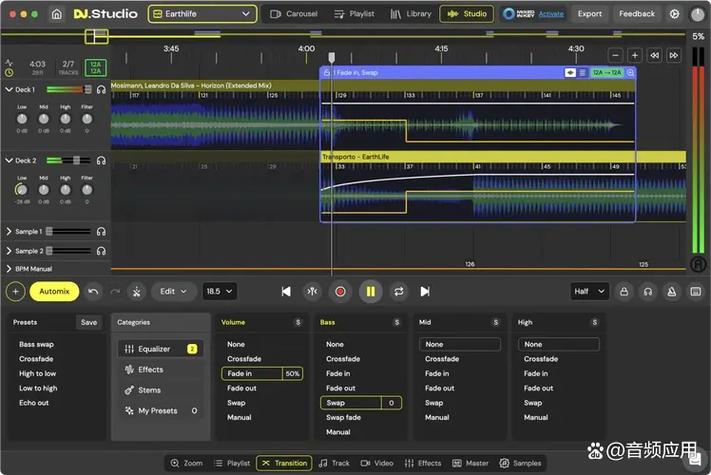Click the lock icon in transport bar
The height and width of the screenshot is (475, 711).
(x=624, y=291)
